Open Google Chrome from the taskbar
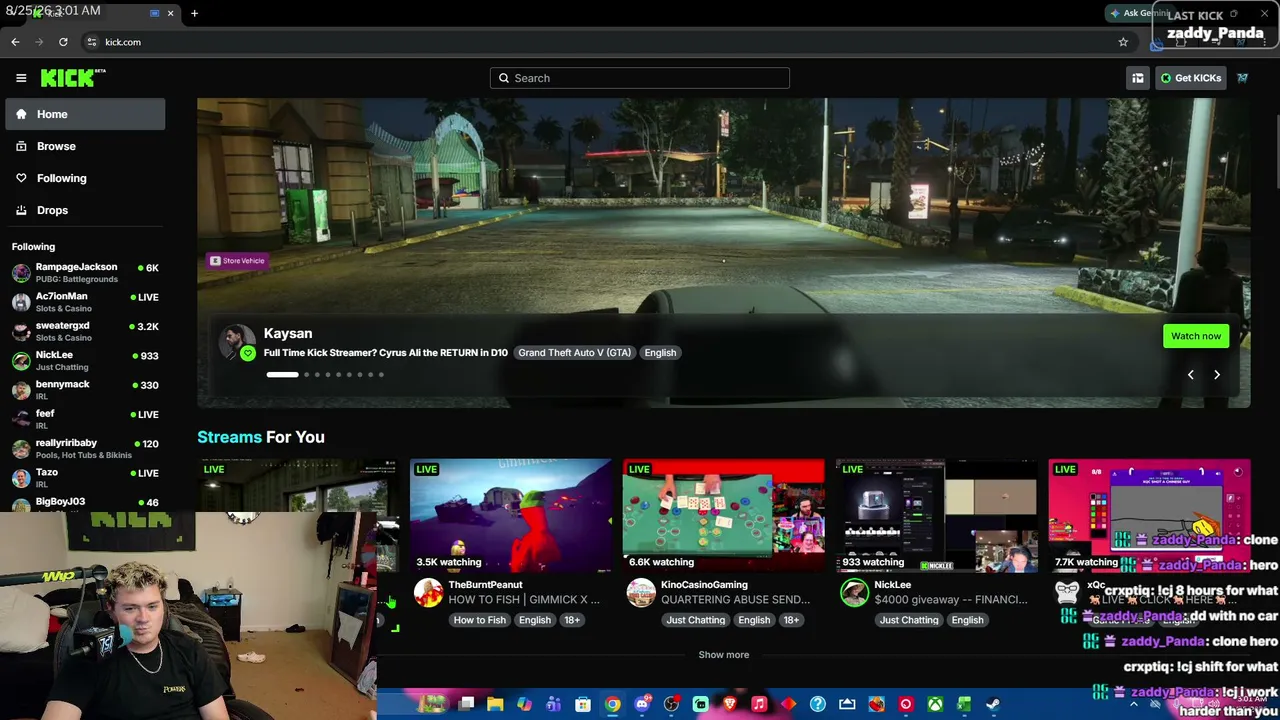Screen dimensions: 1280x720 point(612,704)
